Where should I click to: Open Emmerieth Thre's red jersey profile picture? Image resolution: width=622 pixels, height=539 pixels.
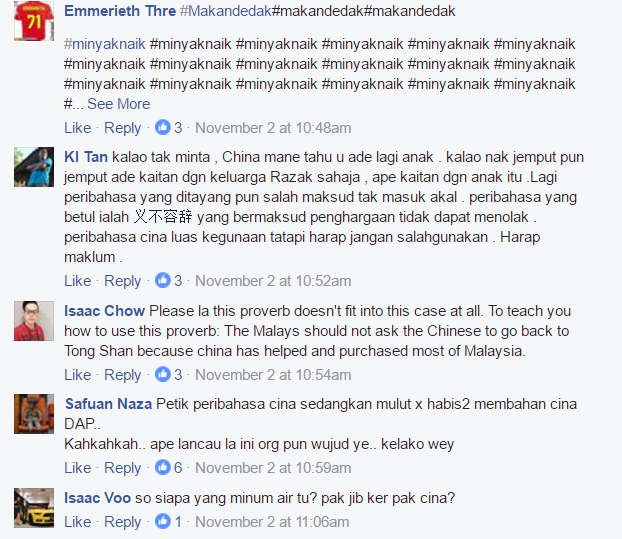[x=34, y=21]
